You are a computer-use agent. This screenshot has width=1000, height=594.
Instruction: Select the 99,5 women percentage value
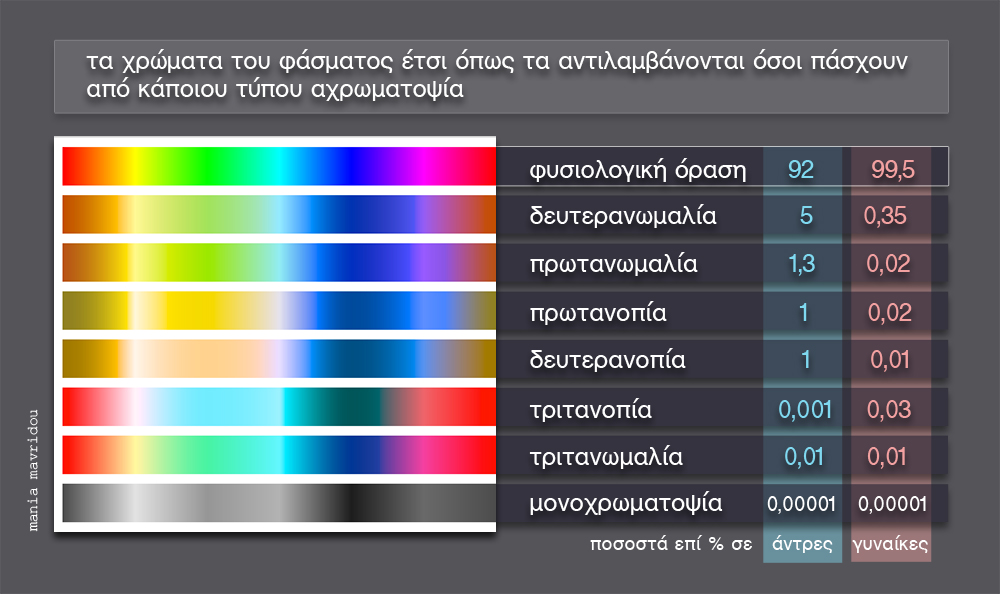(x=892, y=169)
